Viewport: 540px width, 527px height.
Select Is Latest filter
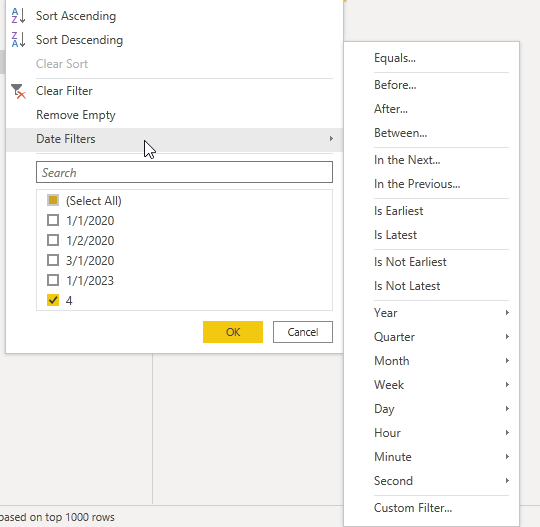(x=395, y=235)
